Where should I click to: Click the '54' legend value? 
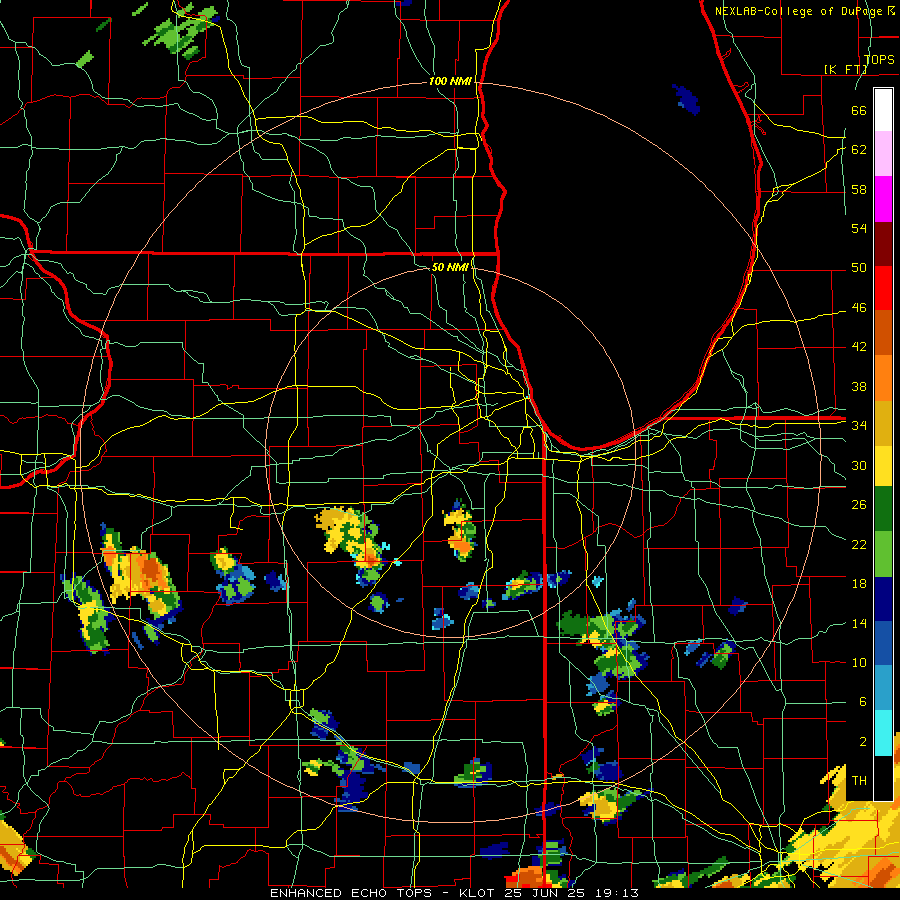coord(859,228)
